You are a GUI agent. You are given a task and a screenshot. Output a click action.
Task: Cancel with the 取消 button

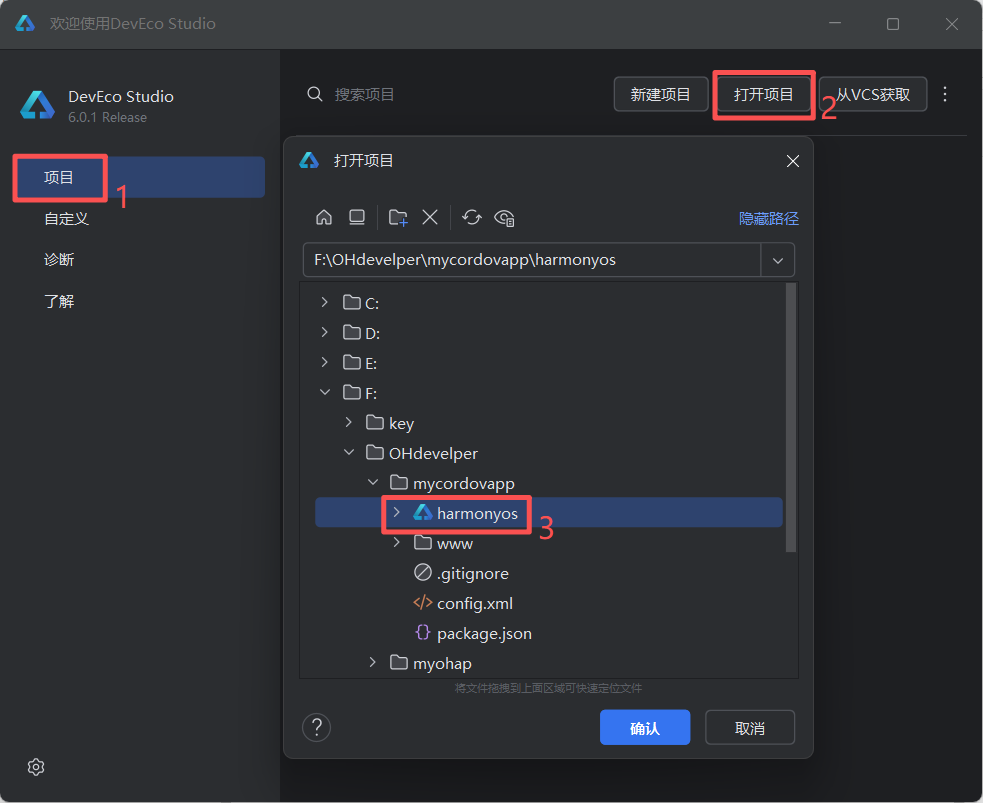(x=750, y=728)
